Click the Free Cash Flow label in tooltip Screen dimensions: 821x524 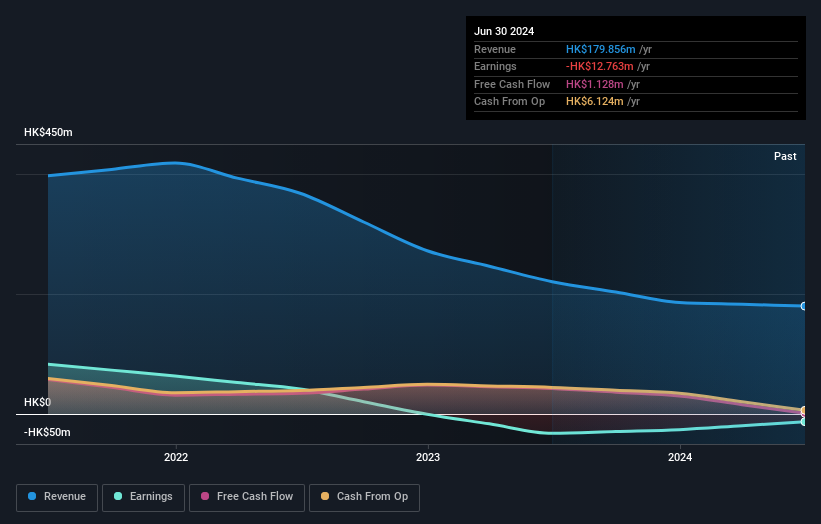pos(512,84)
